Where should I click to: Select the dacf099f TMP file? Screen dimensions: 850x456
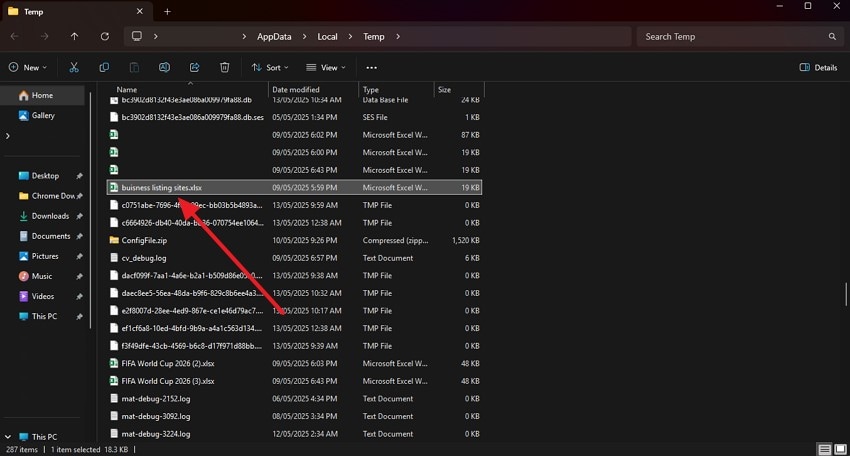(x=294, y=275)
